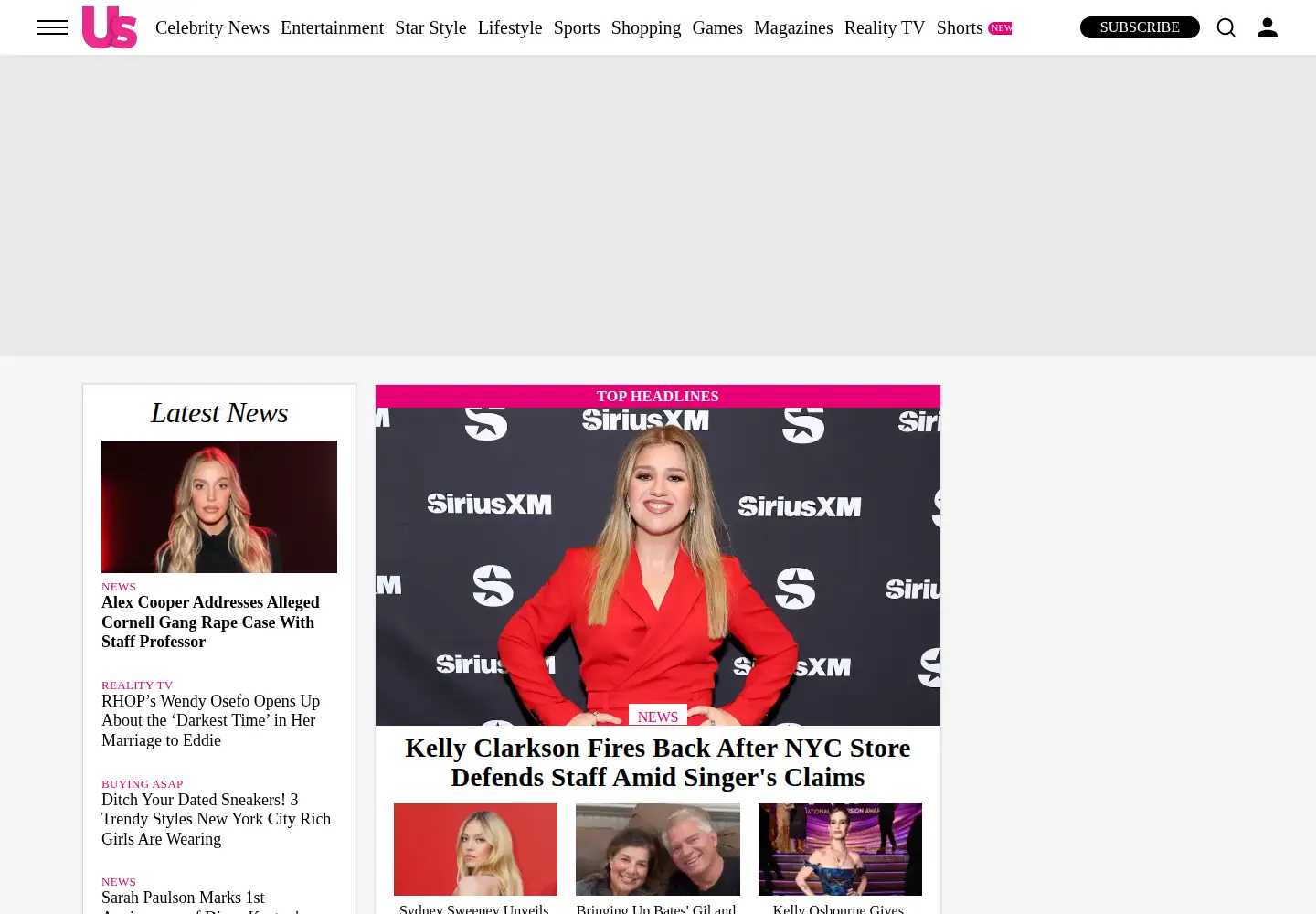Visit the Shopping section
This screenshot has width=1316, height=914.
(x=646, y=27)
